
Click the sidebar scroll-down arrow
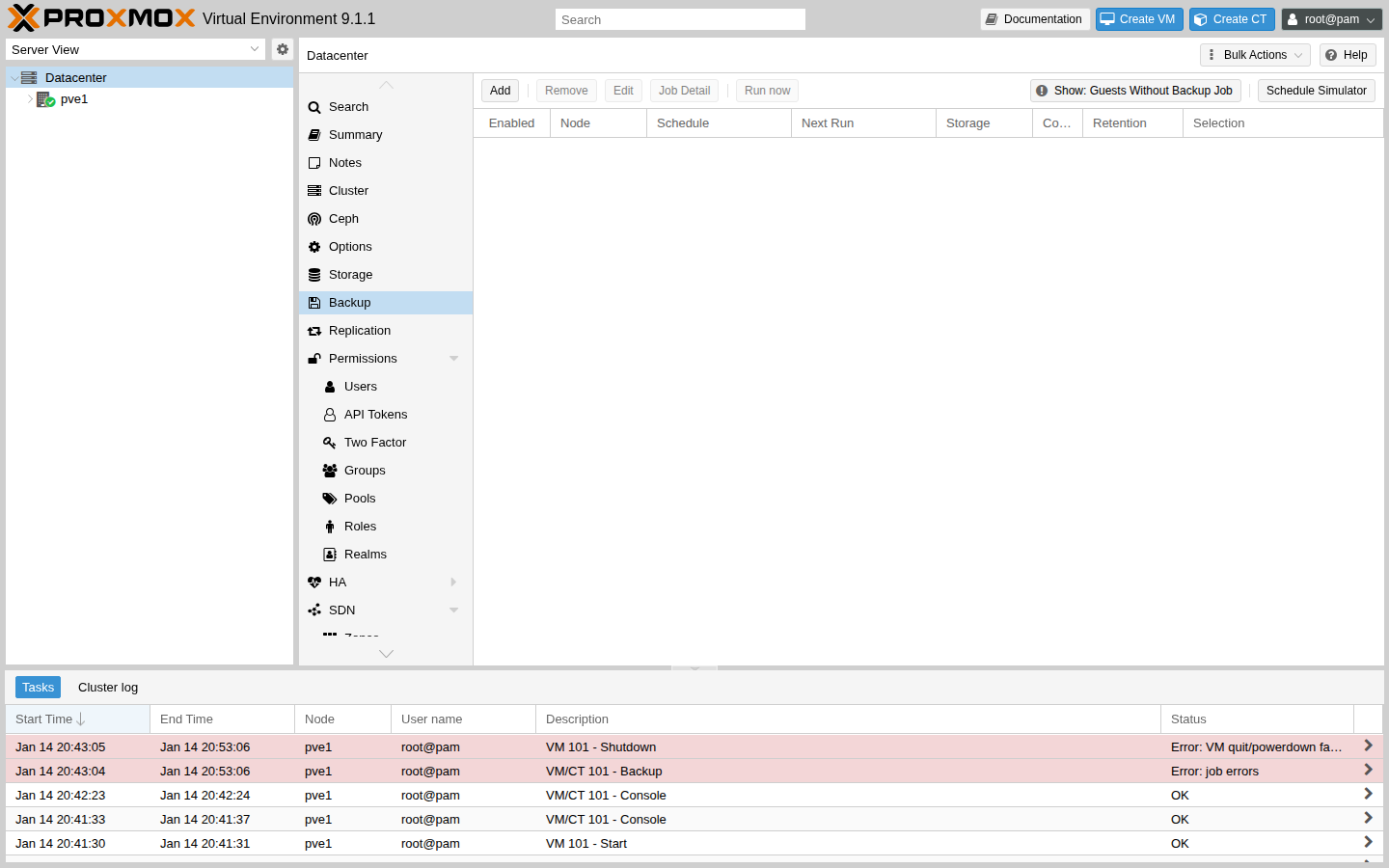pyautogui.click(x=386, y=654)
